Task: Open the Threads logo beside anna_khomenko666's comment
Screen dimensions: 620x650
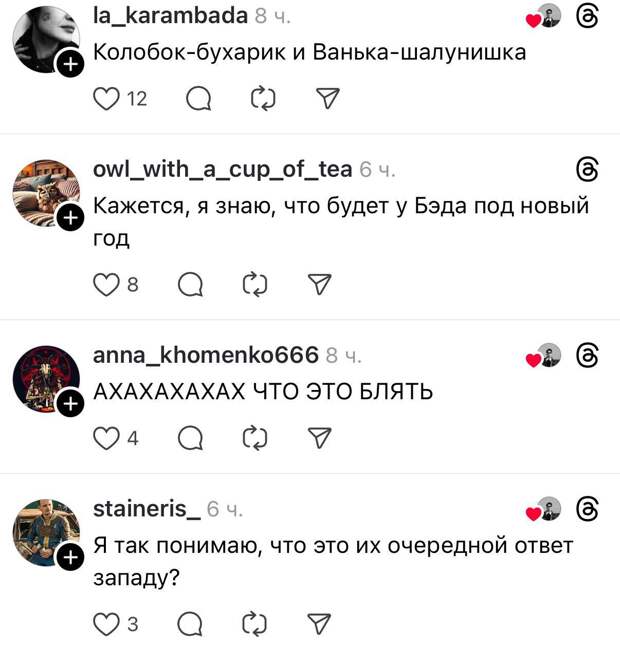Action: [x=588, y=356]
